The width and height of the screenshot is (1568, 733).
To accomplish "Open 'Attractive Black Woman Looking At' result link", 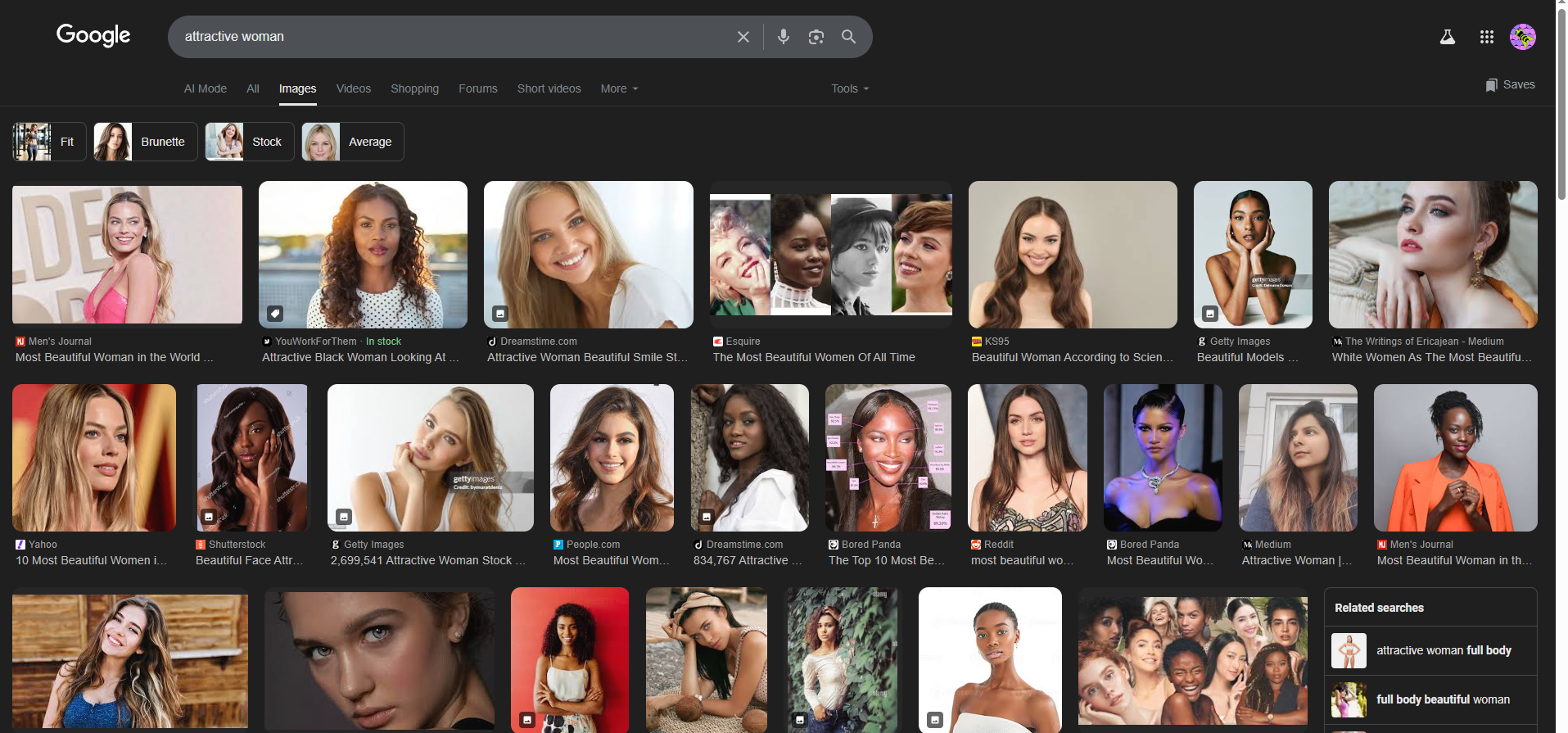I will click(360, 357).
